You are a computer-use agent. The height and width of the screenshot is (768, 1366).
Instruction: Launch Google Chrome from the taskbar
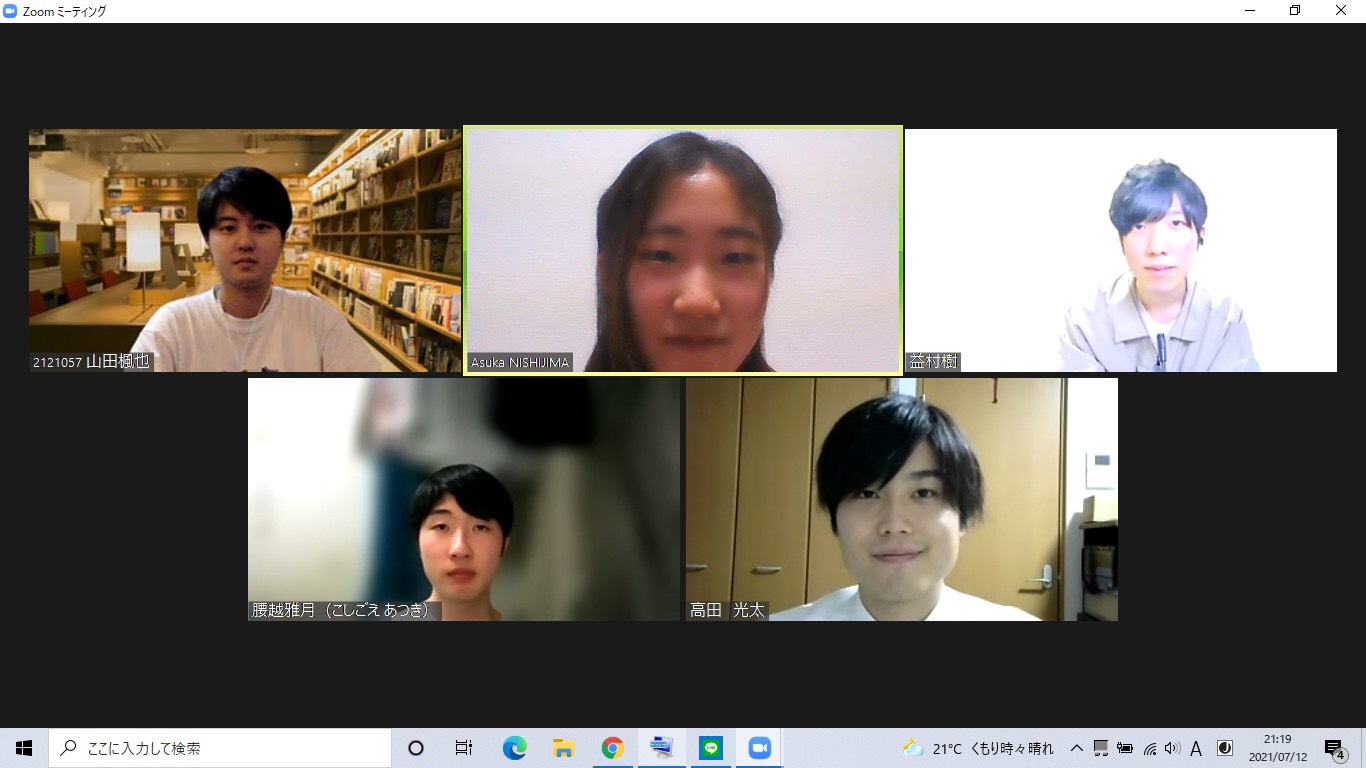point(612,748)
